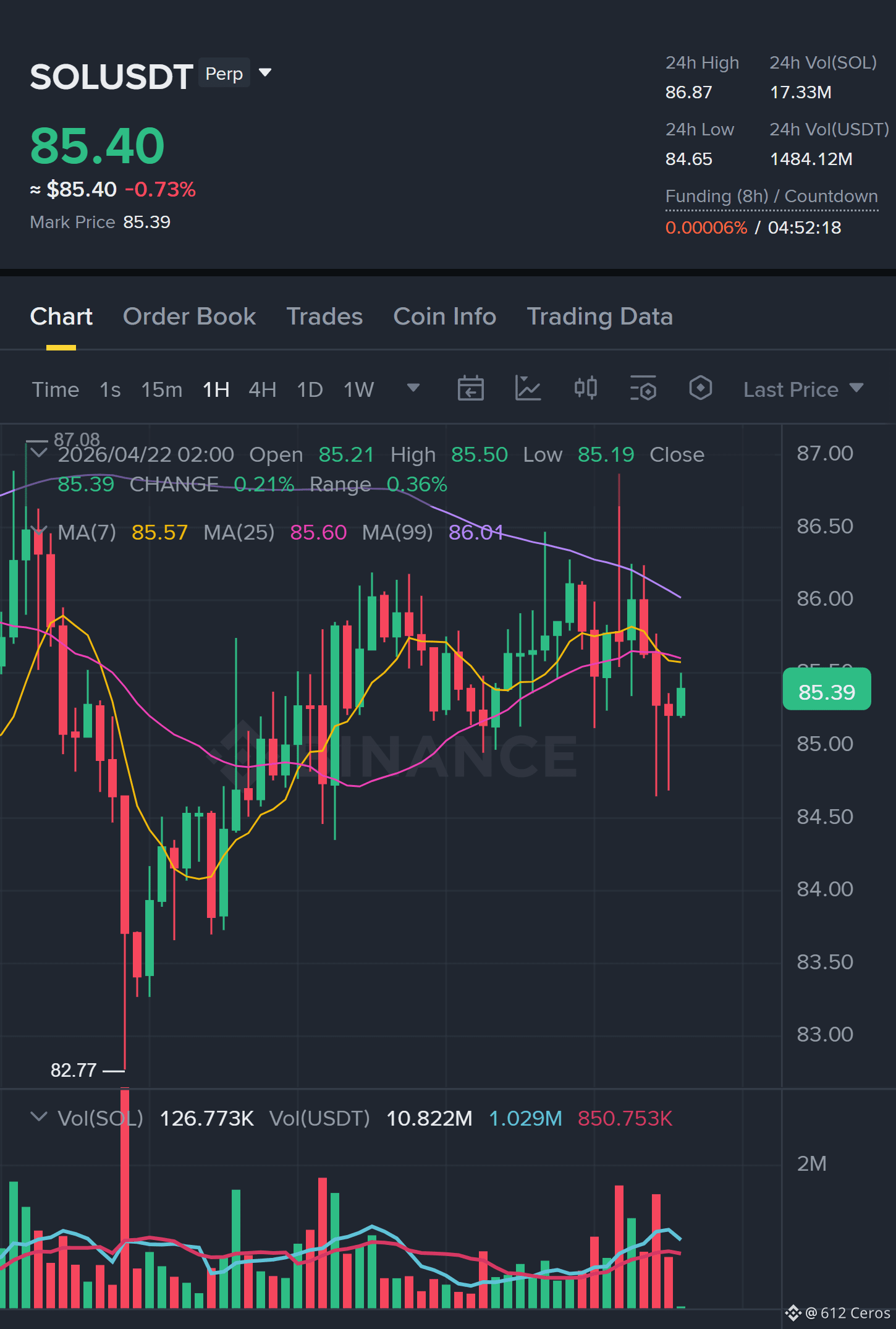Viewport: 896px width, 1329px height.
Task: Open the calendar go-to-date icon
Action: [x=470, y=389]
